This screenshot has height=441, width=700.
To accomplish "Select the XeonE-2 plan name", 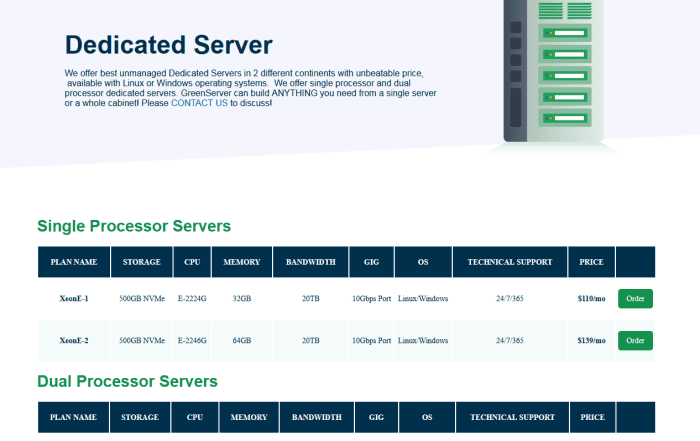I will [74, 340].
